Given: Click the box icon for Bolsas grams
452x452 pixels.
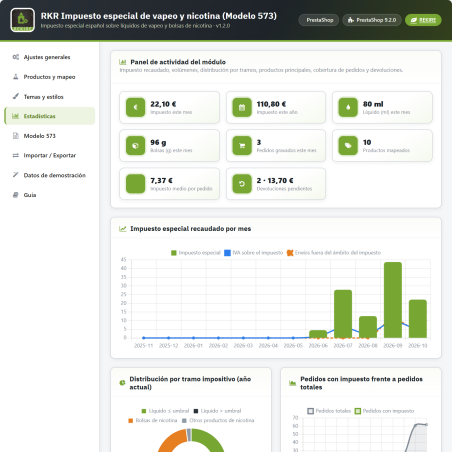Looking at the screenshot, I should 135,146.
